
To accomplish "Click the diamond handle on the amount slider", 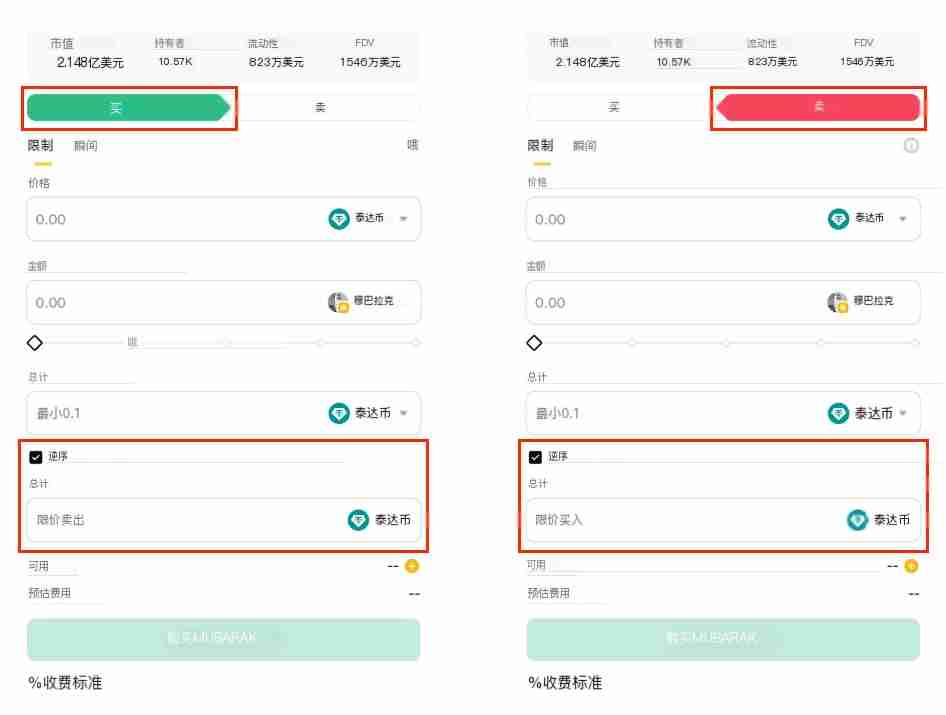I will 34,342.
